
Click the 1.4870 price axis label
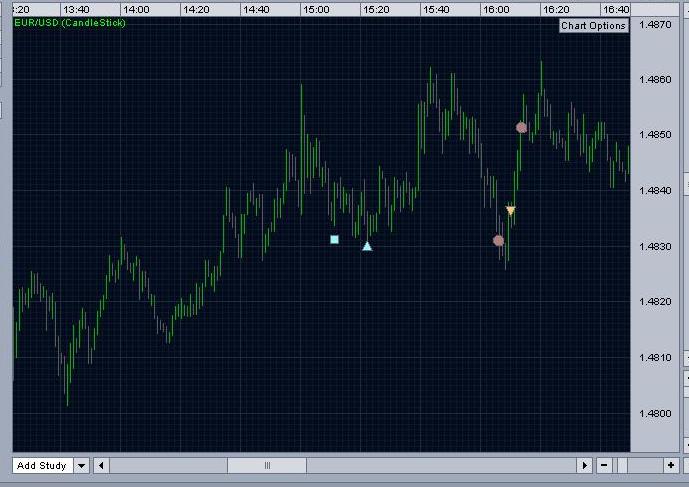pyautogui.click(x=655, y=24)
